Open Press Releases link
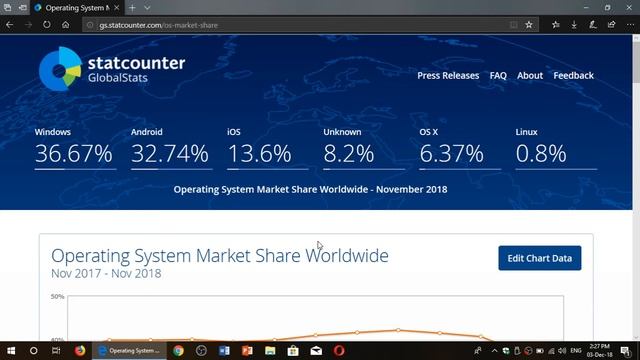 pos(448,76)
